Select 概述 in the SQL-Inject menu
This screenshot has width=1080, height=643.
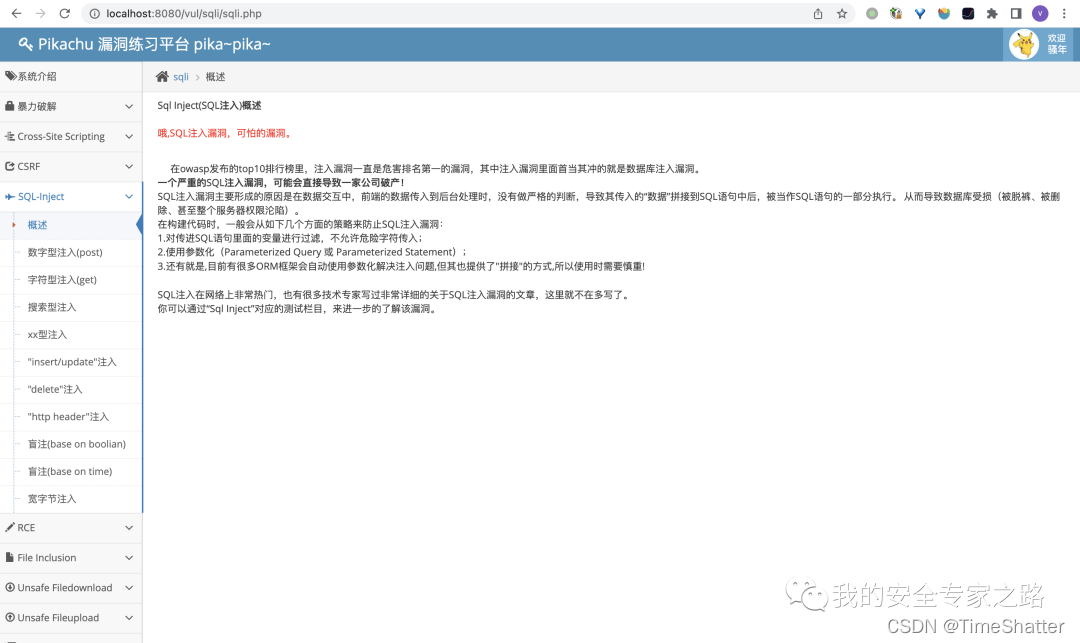[x=37, y=225]
